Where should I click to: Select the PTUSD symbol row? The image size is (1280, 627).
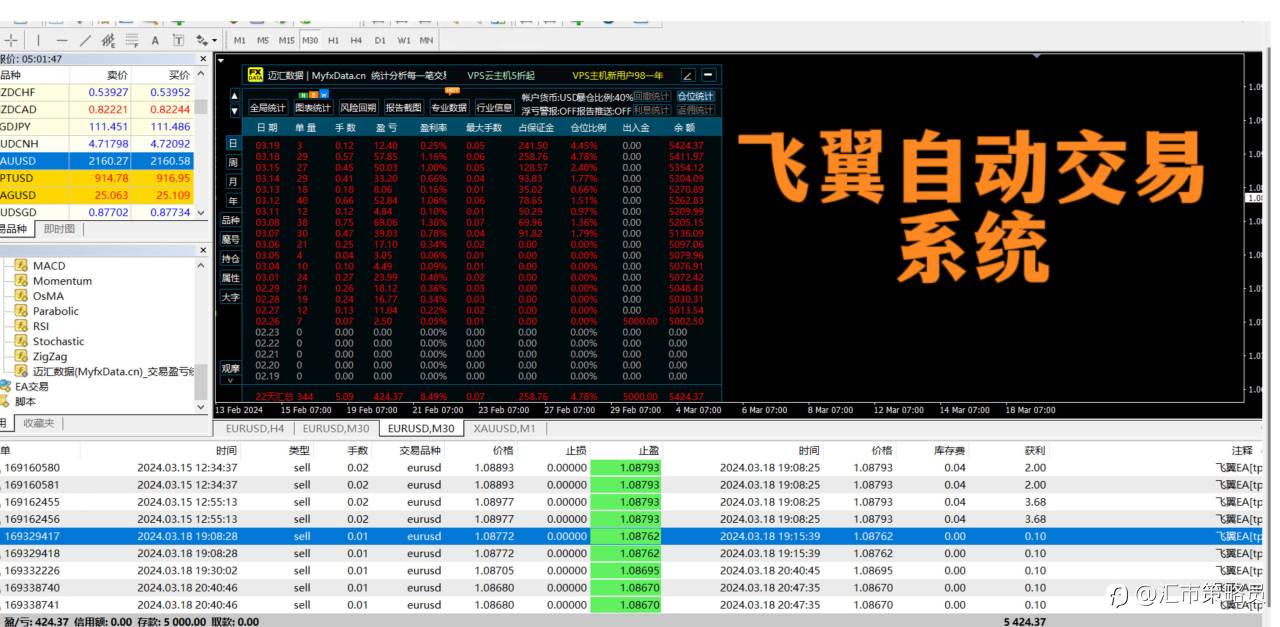click(97, 177)
